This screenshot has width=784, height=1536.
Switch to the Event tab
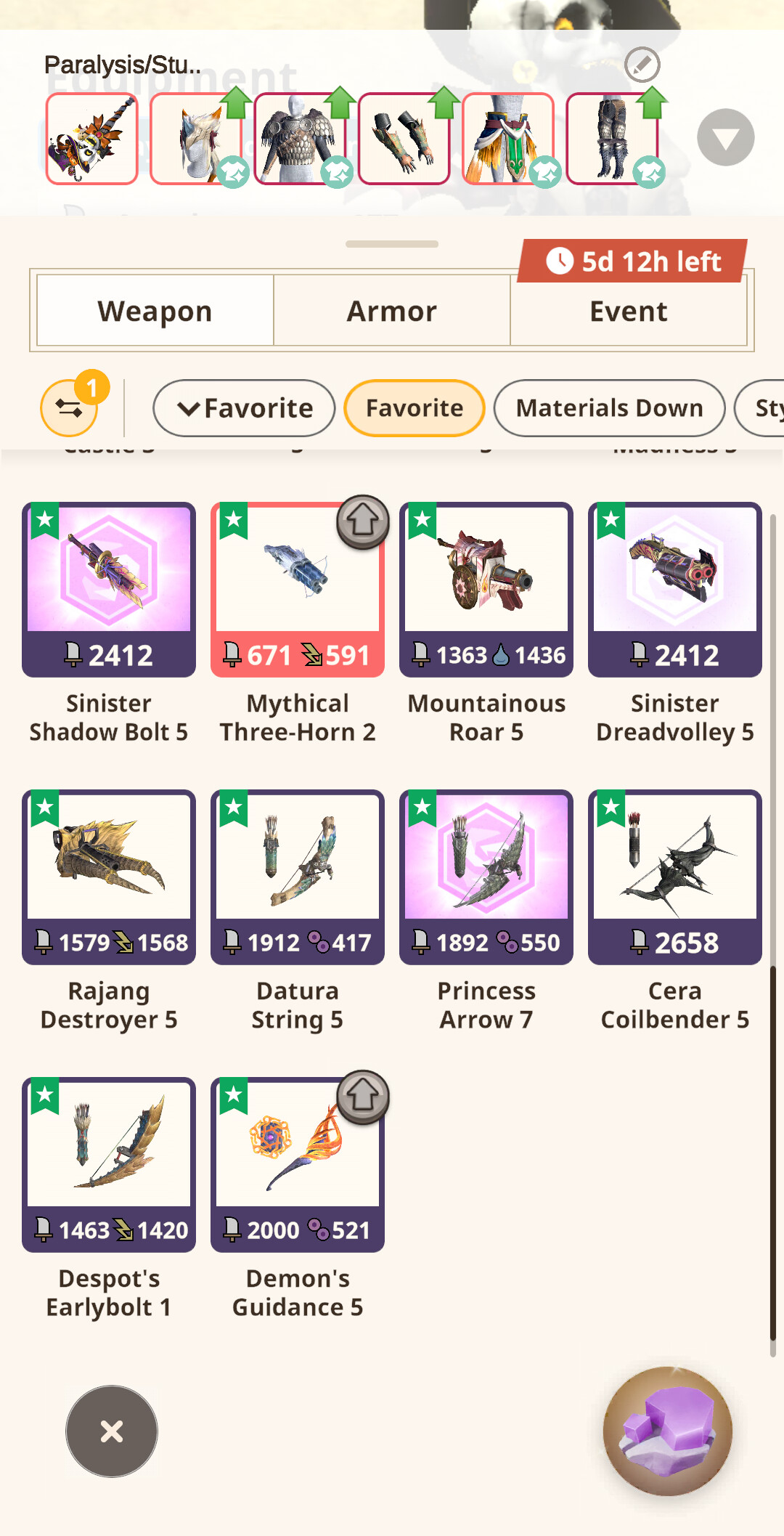(629, 311)
